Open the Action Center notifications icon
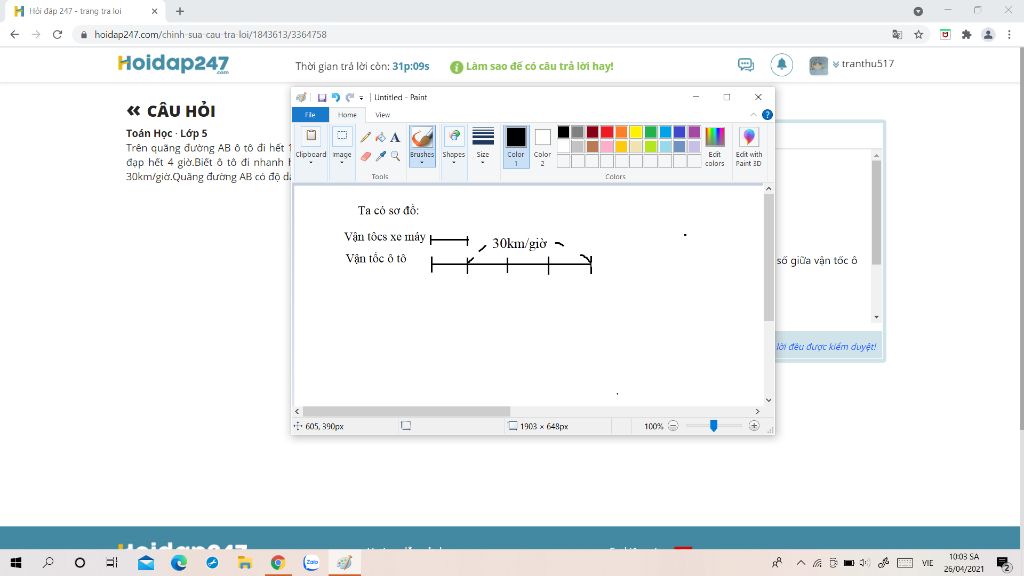1024x576 pixels. coord(1003,562)
